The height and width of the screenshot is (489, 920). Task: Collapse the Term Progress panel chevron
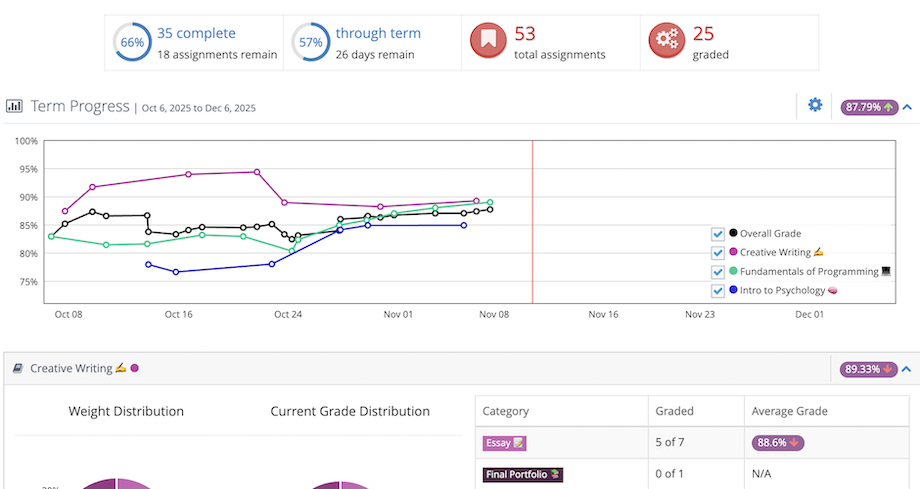[x=907, y=106]
